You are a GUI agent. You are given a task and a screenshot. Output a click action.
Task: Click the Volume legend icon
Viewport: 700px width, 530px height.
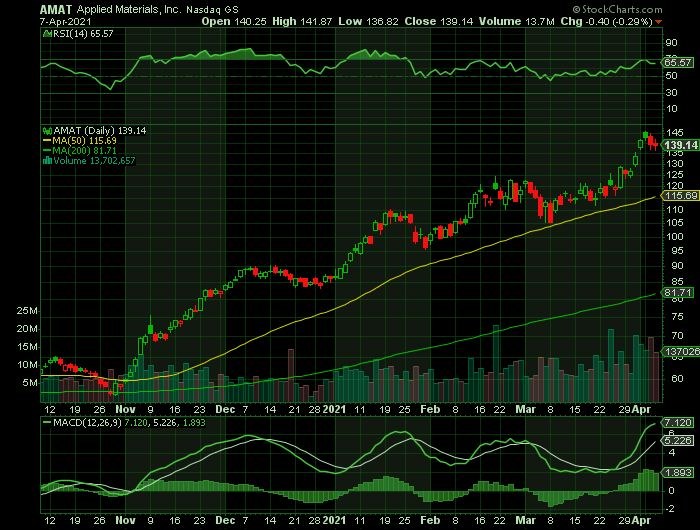(x=45, y=160)
